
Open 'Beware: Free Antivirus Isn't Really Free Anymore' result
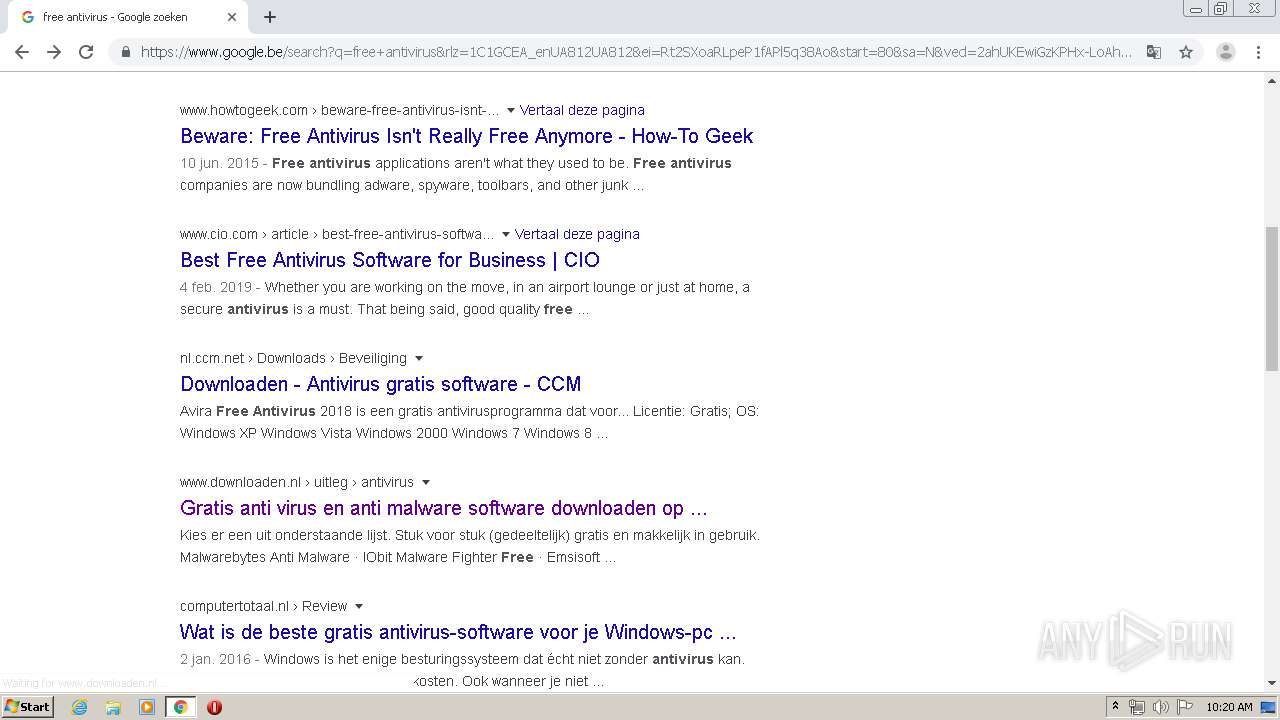click(x=466, y=136)
